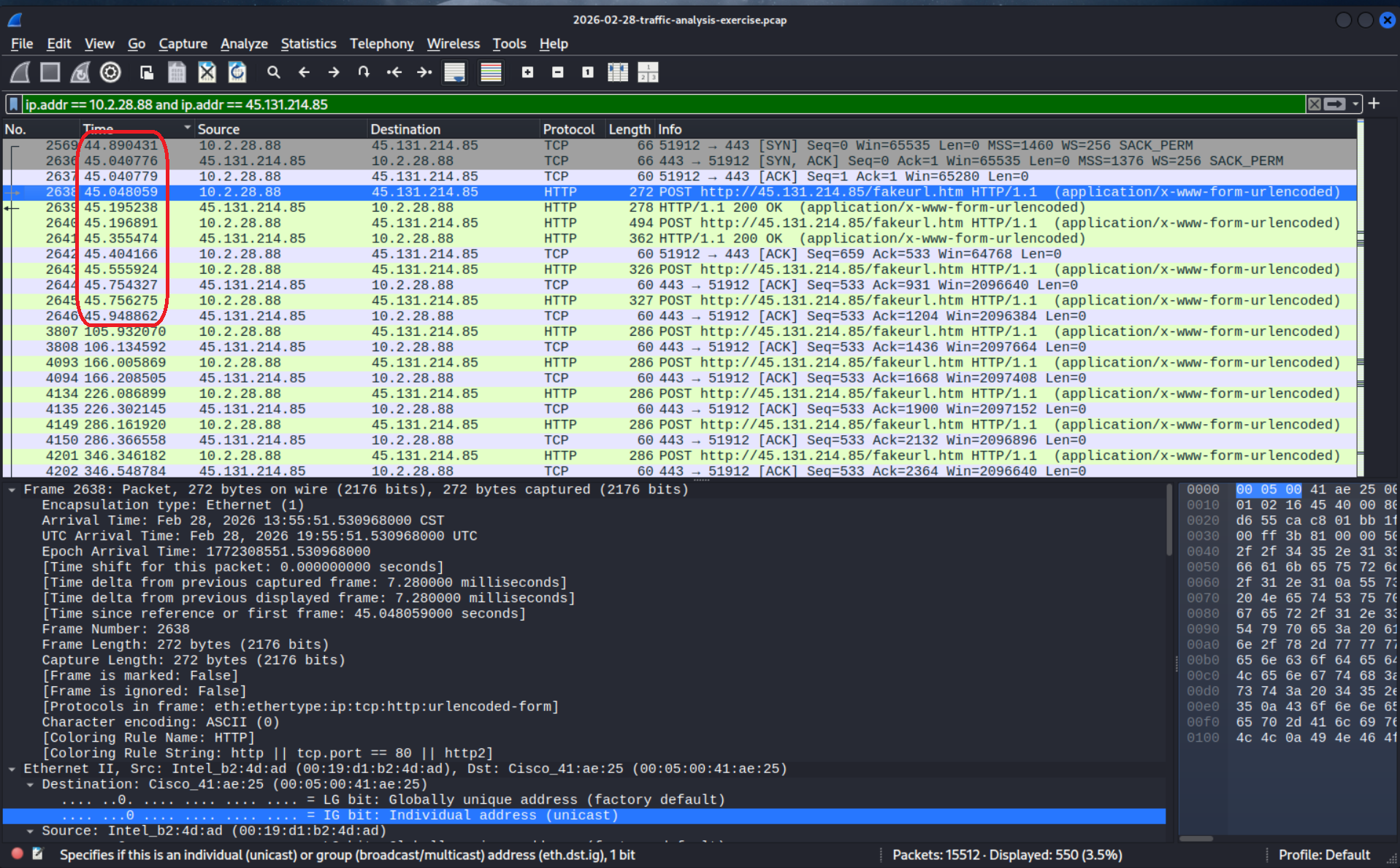Select packet 2569 SYN row
Viewport: 1400px width, 868px height.
(679, 145)
